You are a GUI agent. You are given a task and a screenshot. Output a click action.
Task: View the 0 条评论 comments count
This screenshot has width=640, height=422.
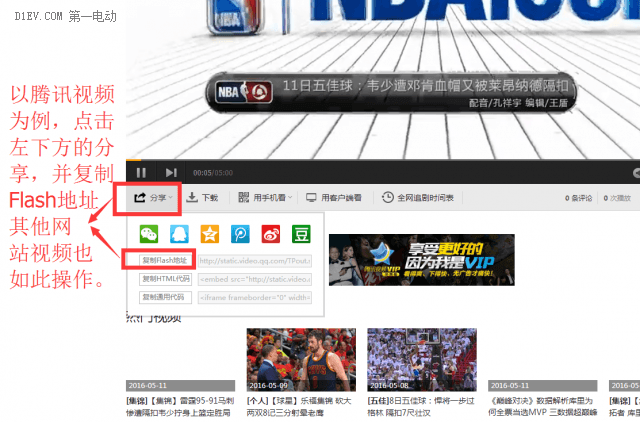click(x=578, y=198)
